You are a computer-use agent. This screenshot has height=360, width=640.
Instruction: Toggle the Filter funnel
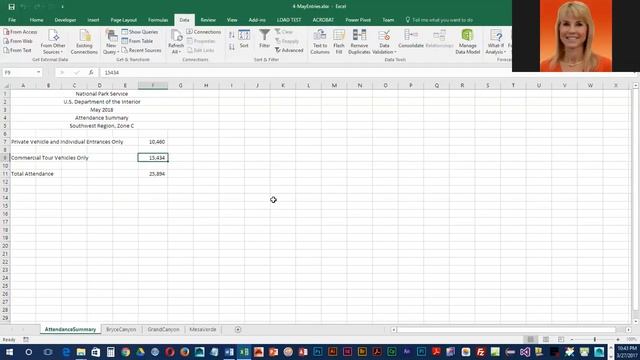coord(264,39)
